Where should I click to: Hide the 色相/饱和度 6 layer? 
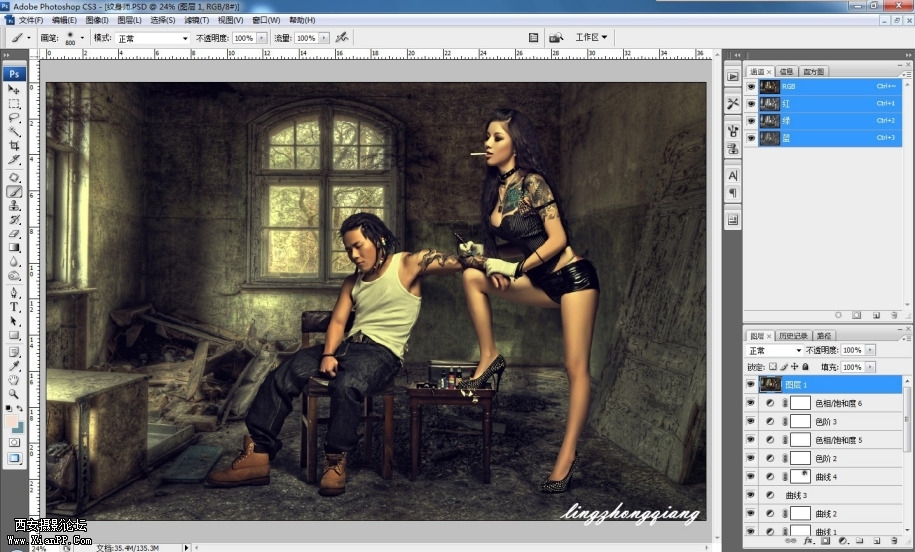[751, 403]
